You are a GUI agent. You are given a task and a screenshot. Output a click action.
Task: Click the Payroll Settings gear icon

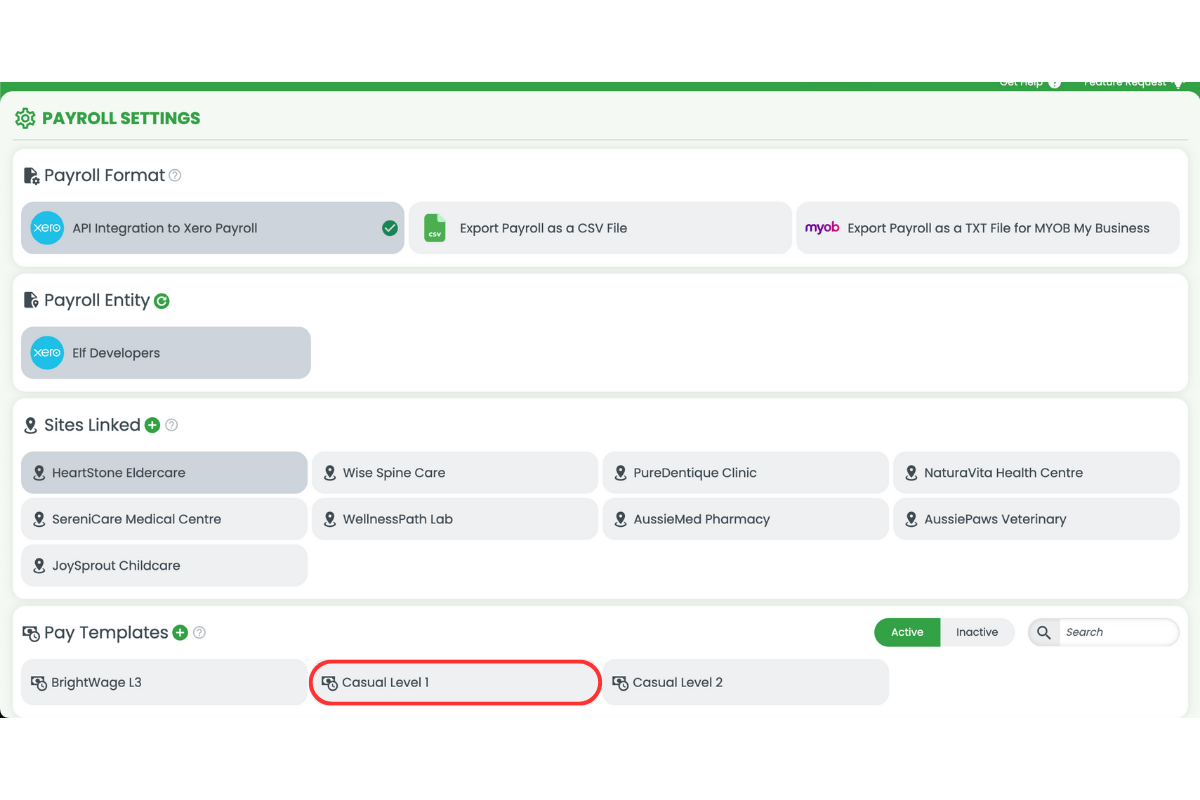pos(25,118)
